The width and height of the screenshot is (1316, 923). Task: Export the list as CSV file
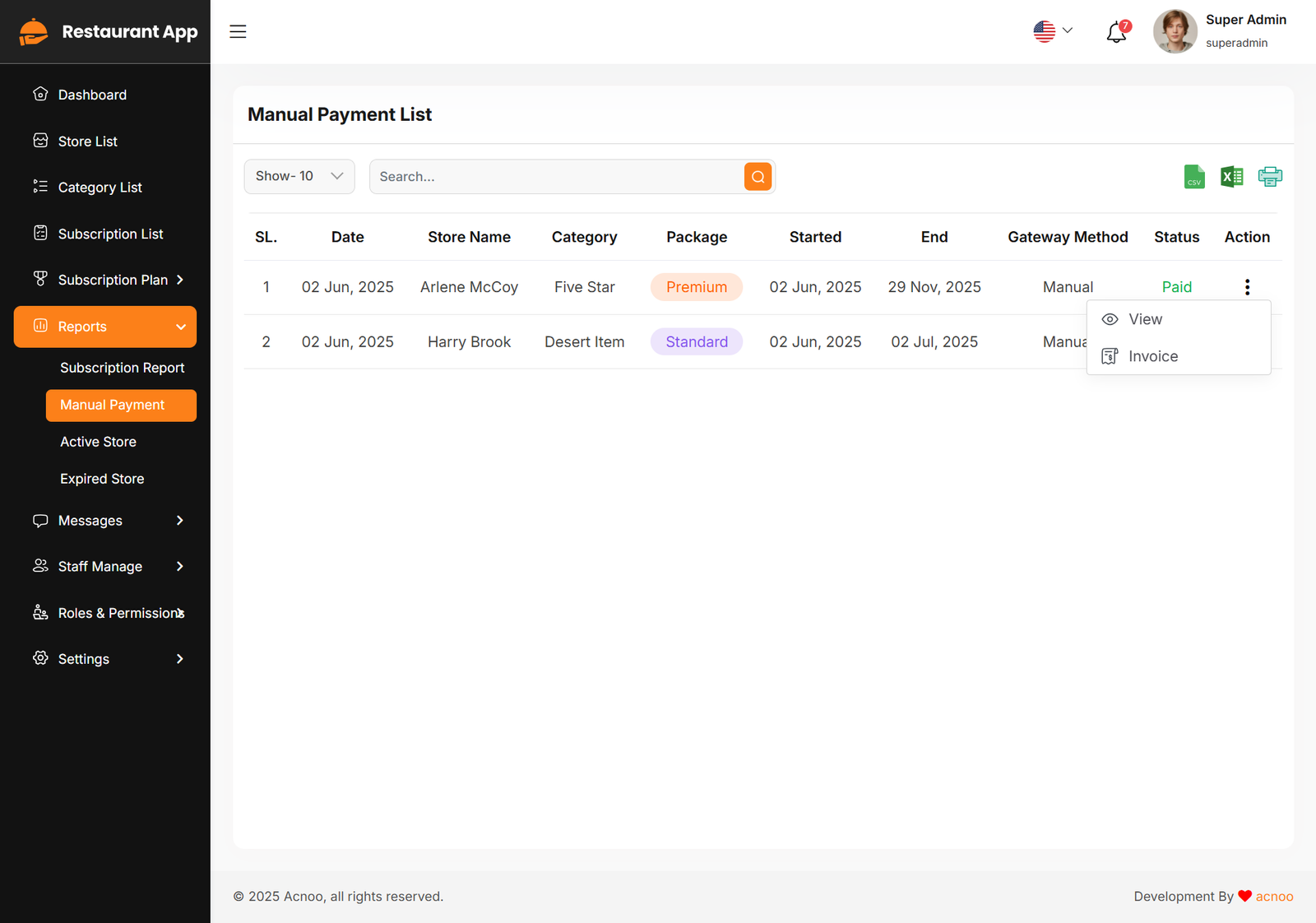pyautogui.click(x=1193, y=177)
